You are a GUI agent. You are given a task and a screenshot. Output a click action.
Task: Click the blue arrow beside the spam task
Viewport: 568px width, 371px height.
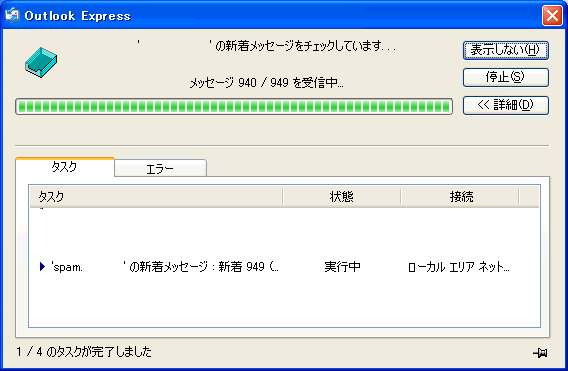(42, 267)
